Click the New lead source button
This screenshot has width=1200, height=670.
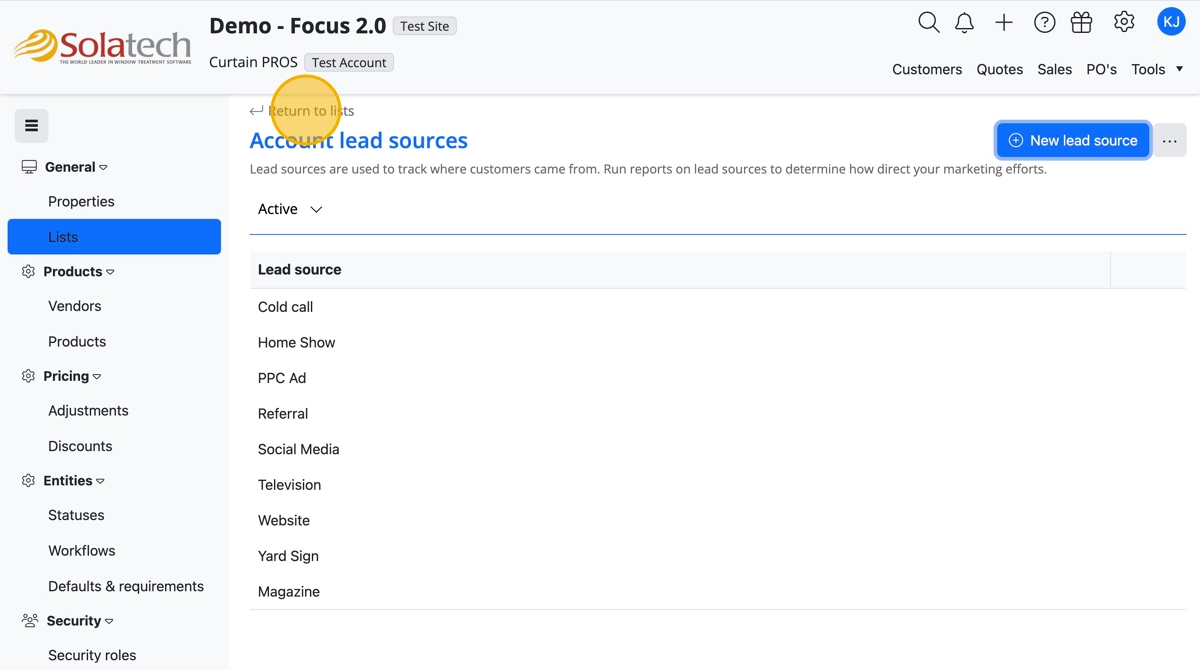1072,141
